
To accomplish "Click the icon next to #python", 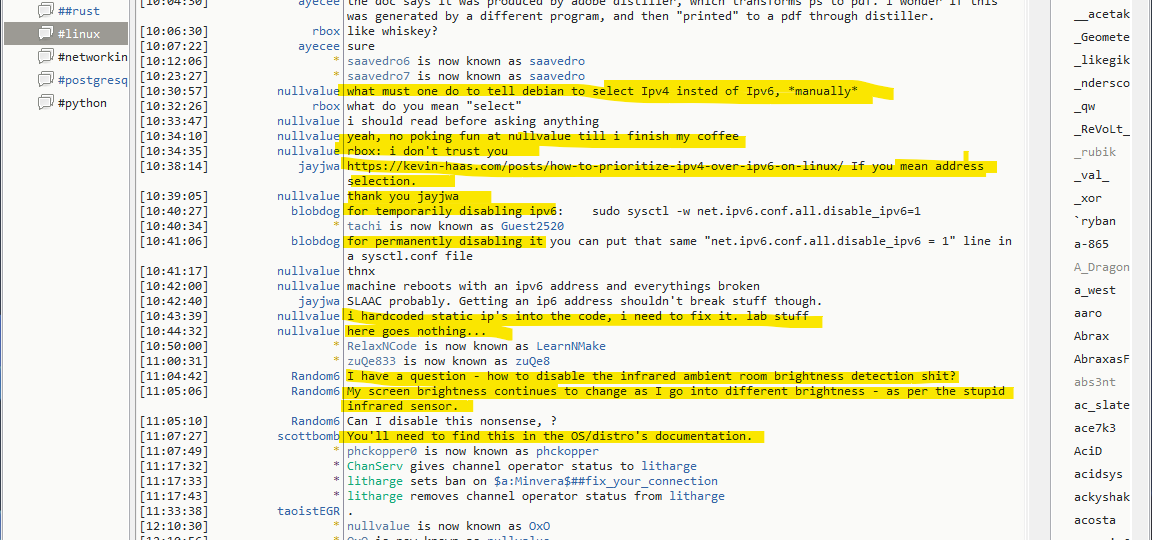I will tap(45, 103).
